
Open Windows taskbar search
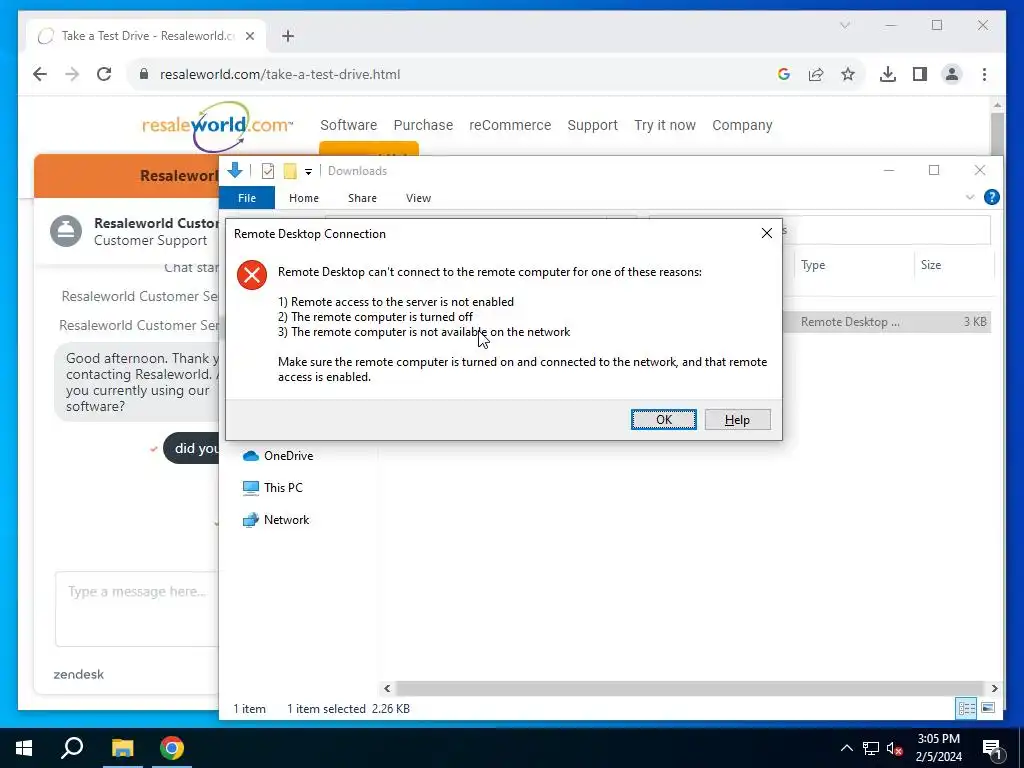pyautogui.click(x=72, y=748)
